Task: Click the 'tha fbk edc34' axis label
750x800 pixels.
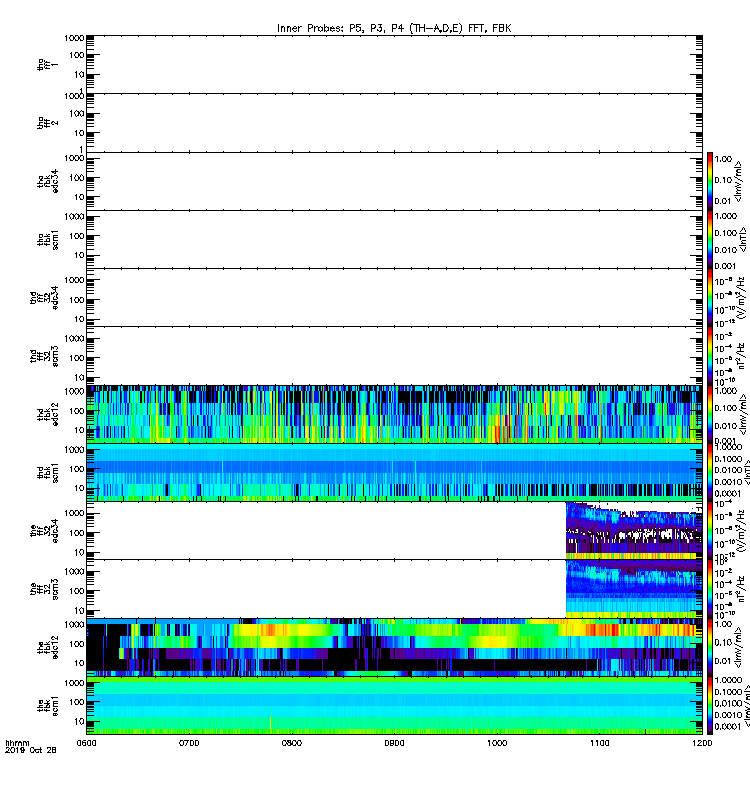Action: (47, 181)
